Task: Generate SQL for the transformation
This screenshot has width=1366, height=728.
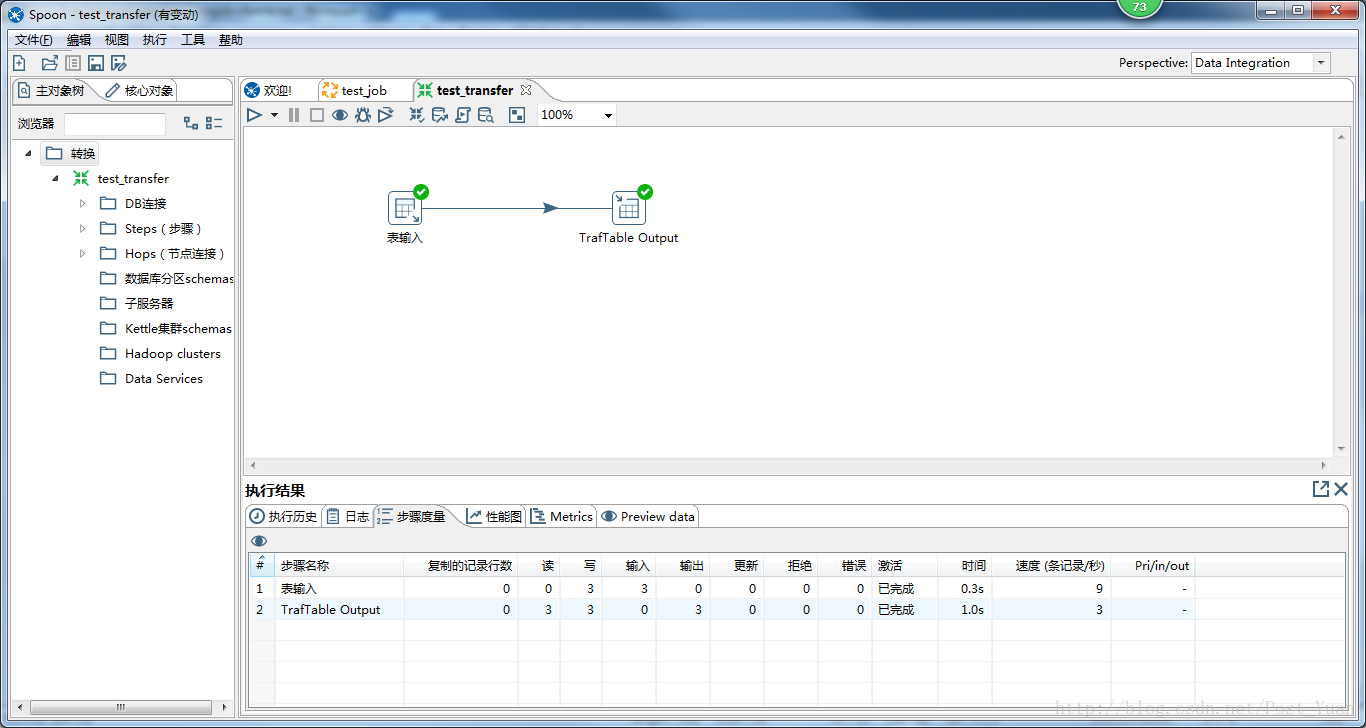Action: pyautogui.click(x=463, y=115)
